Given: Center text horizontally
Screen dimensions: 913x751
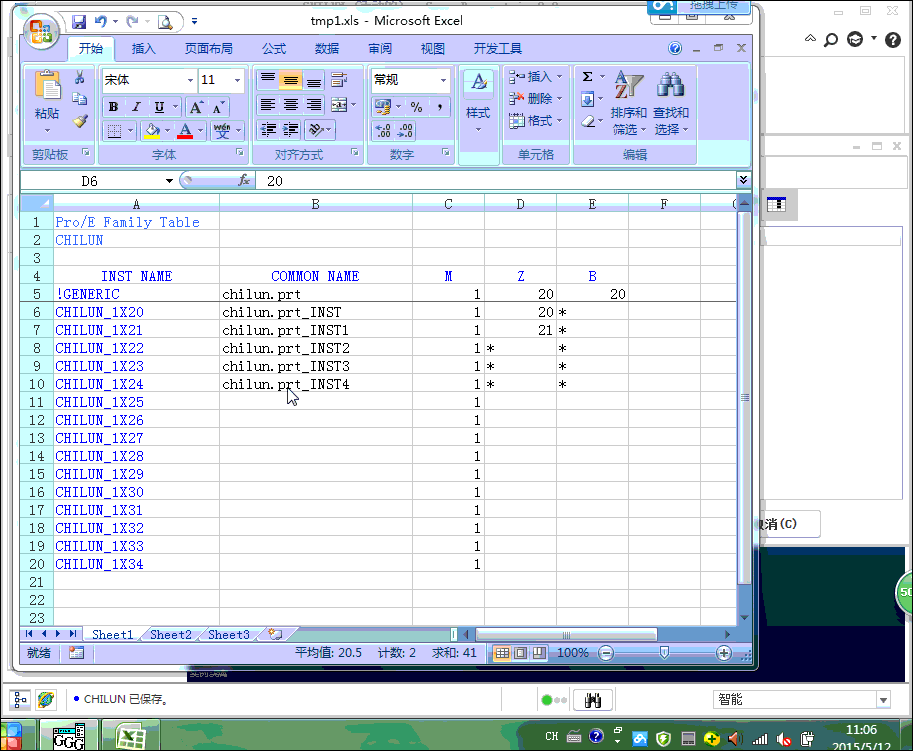Looking at the screenshot, I should pos(291,105).
